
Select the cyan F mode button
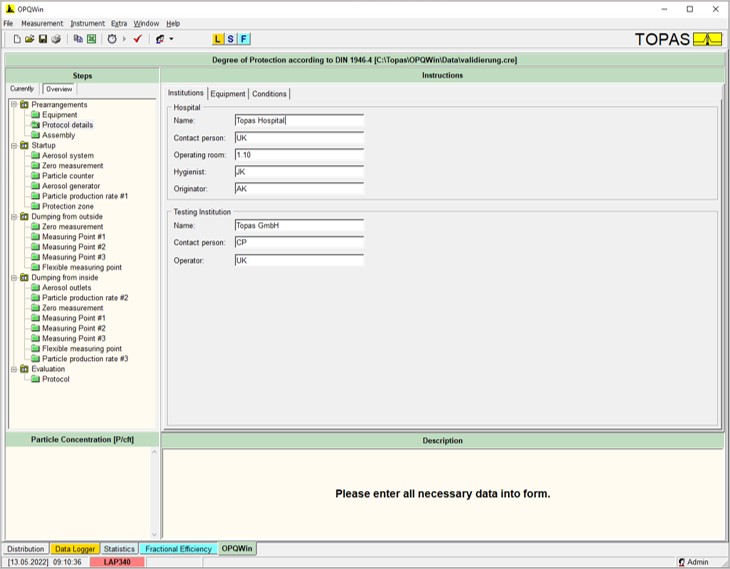pyautogui.click(x=244, y=39)
